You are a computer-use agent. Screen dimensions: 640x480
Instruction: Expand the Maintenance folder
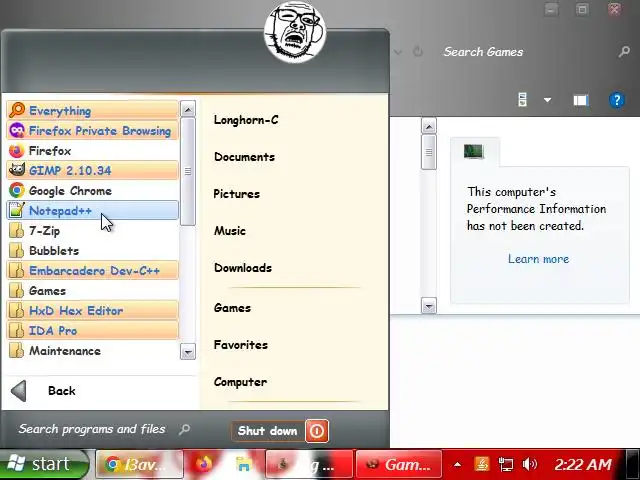(x=93, y=351)
